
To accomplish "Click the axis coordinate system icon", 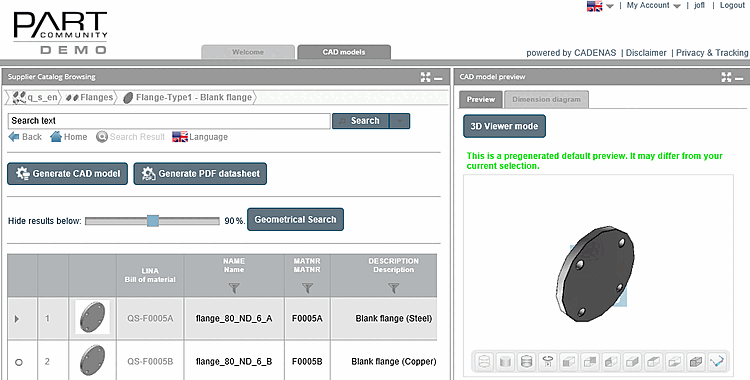I will click(x=717, y=361).
